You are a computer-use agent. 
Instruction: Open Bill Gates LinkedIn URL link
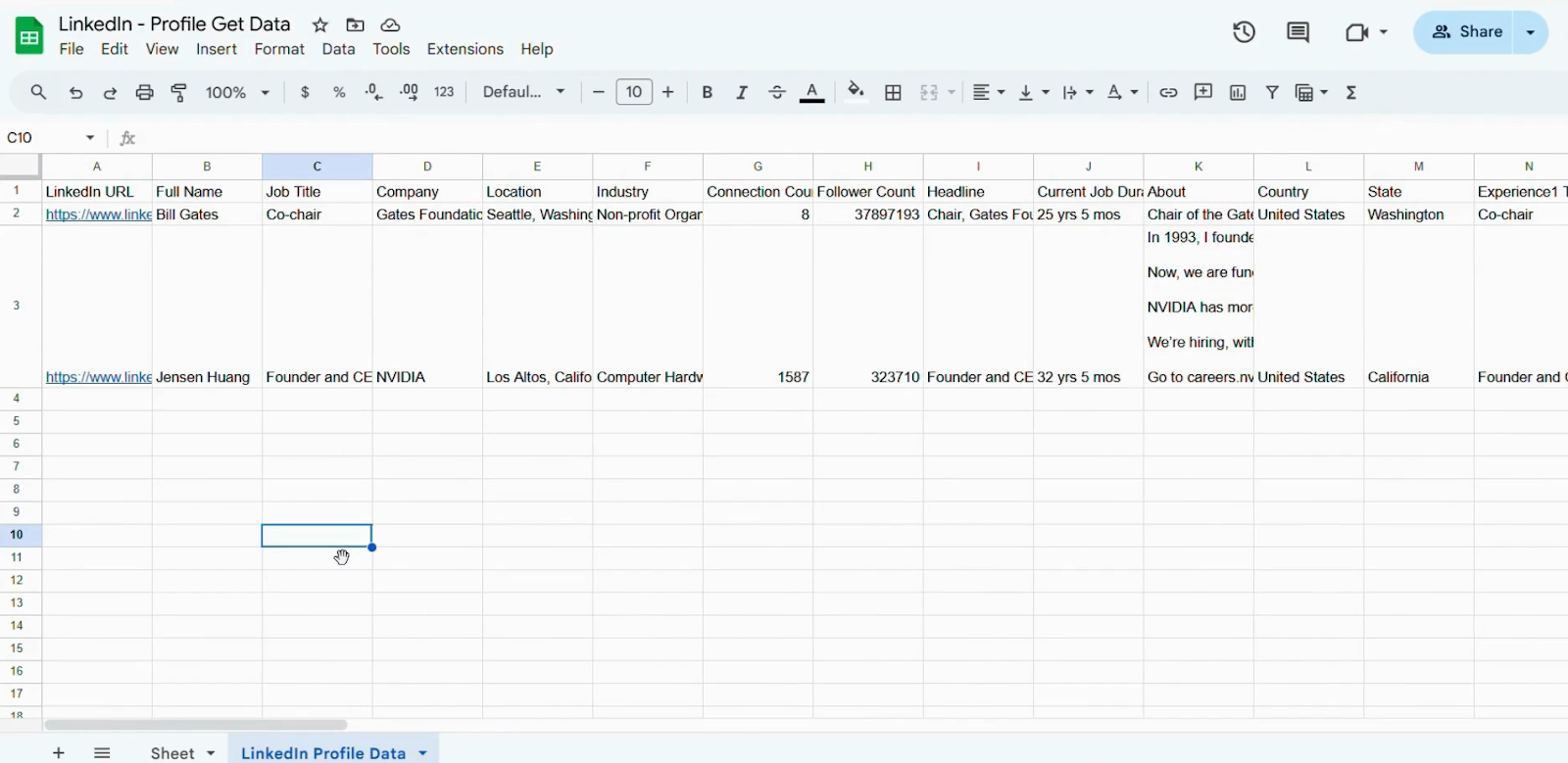pyautogui.click(x=98, y=215)
